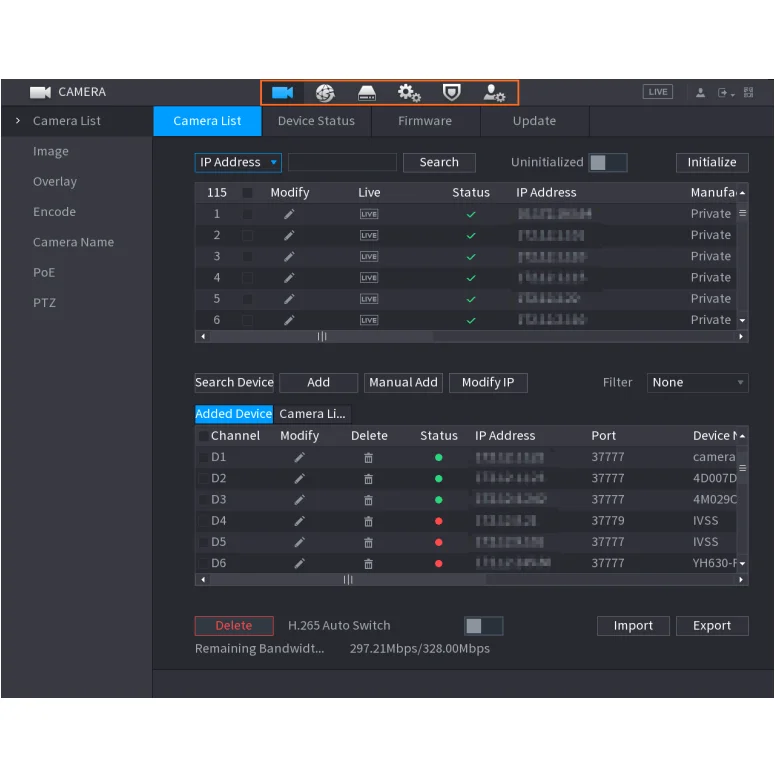Open PoE in the sidebar menu

44,272
